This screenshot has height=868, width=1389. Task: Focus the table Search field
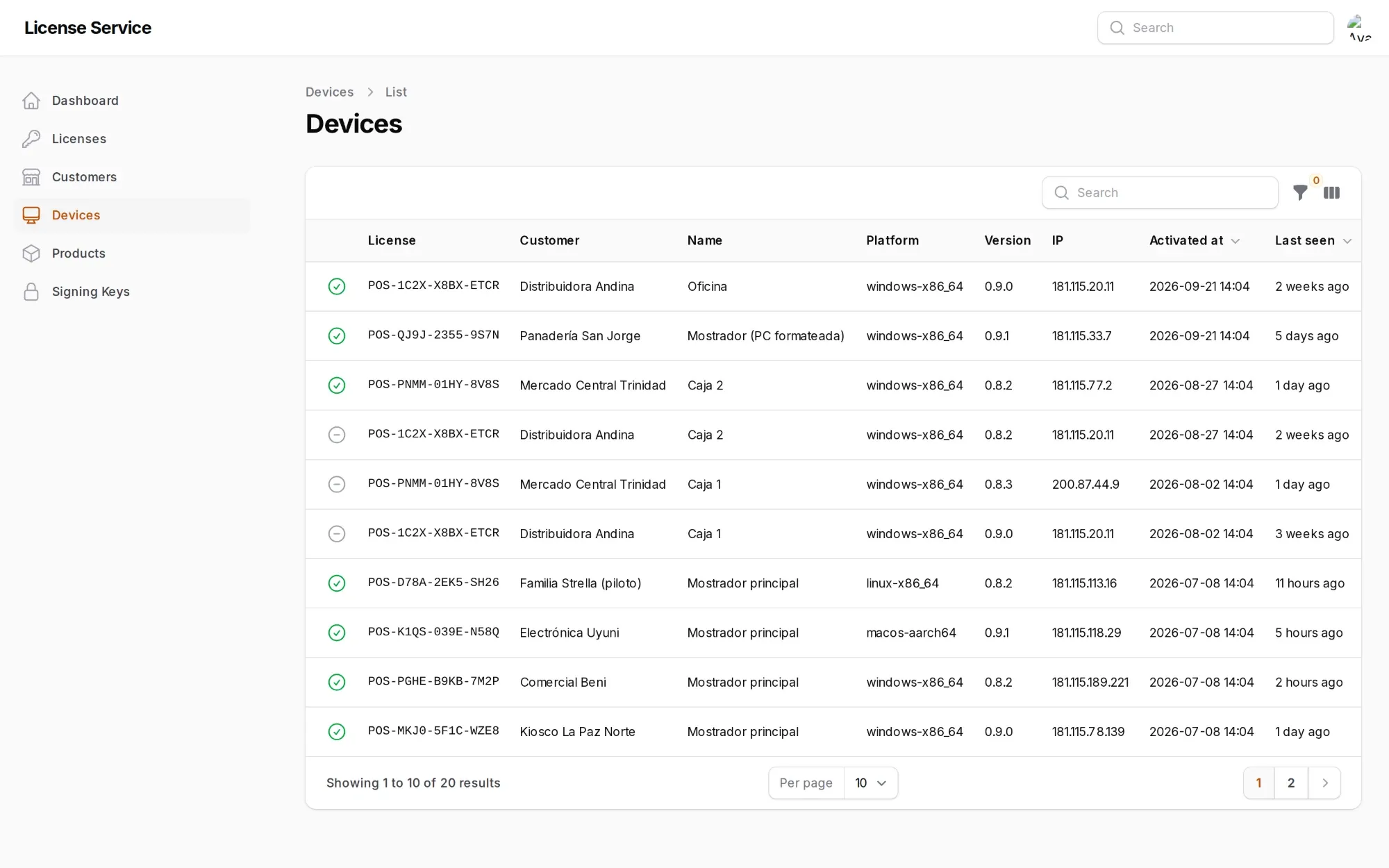(x=1160, y=193)
